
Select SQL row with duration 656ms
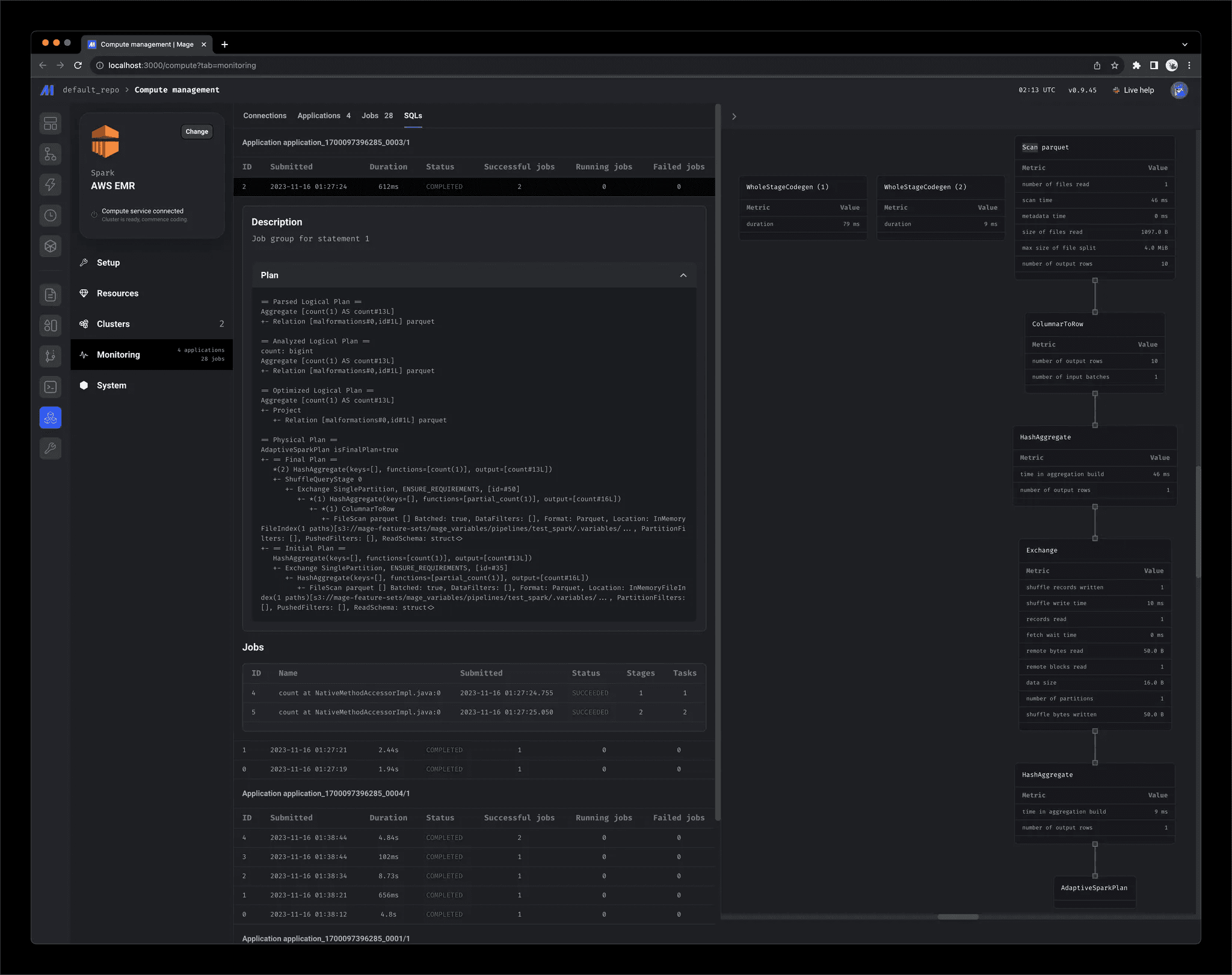click(x=474, y=896)
